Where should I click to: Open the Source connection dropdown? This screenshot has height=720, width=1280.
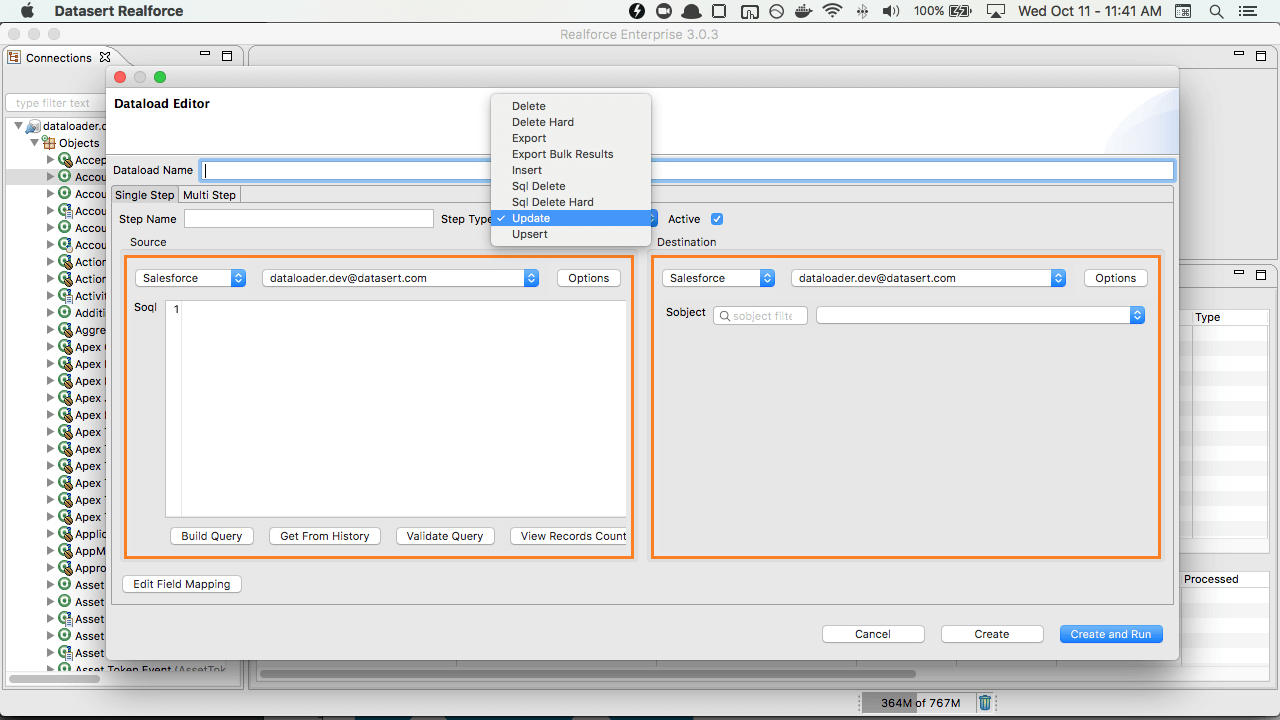(401, 278)
